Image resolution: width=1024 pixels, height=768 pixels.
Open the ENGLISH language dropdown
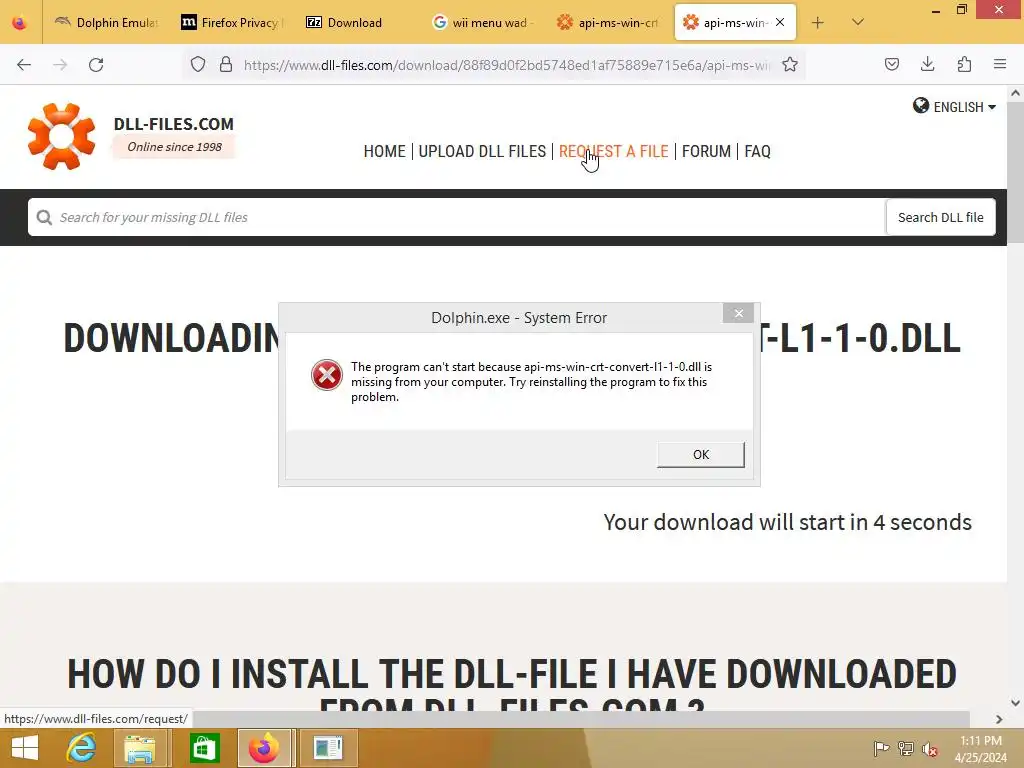click(954, 106)
